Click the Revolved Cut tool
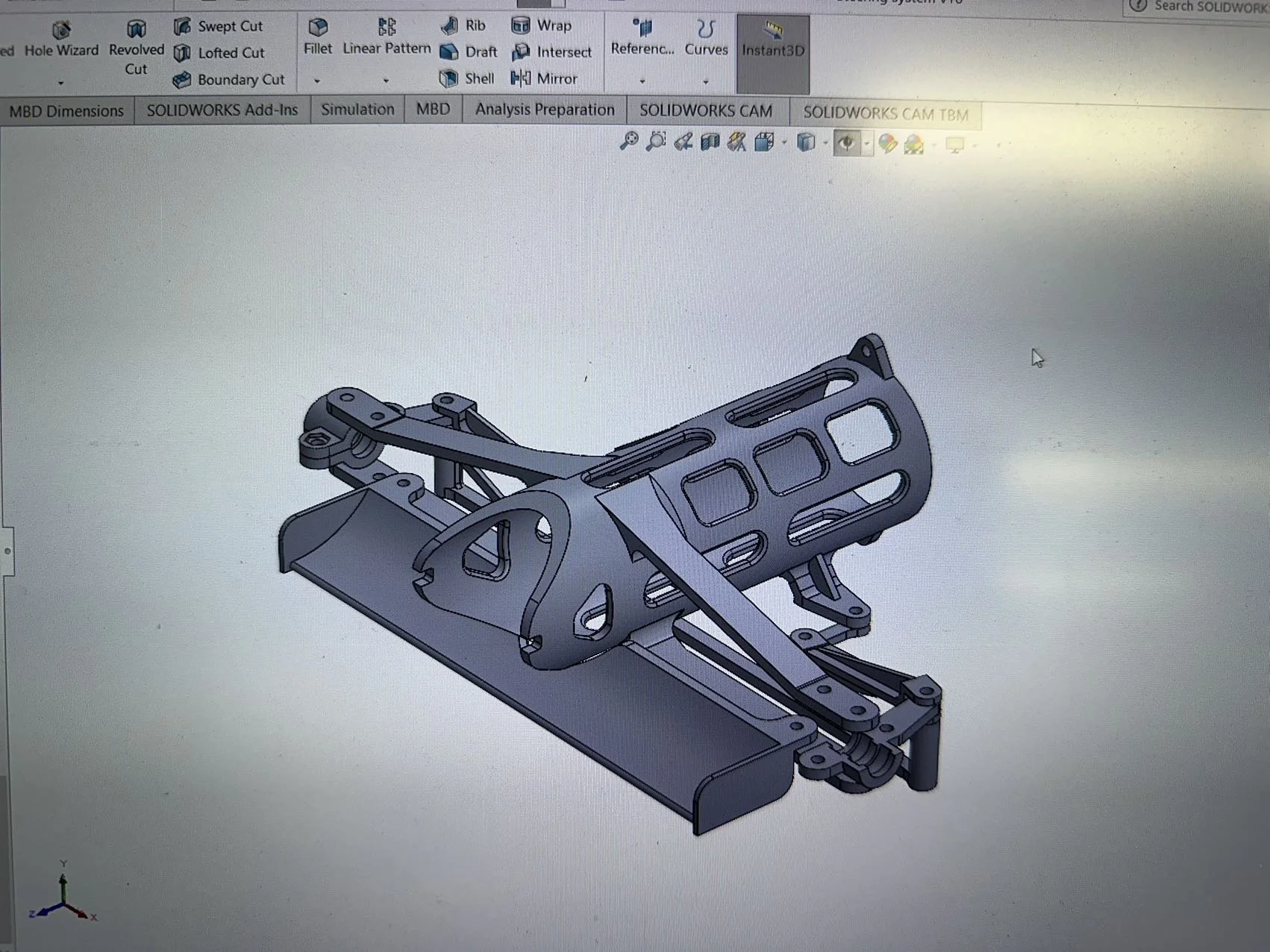The image size is (1270, 952). pyautogui.click(x=136, y=48)
